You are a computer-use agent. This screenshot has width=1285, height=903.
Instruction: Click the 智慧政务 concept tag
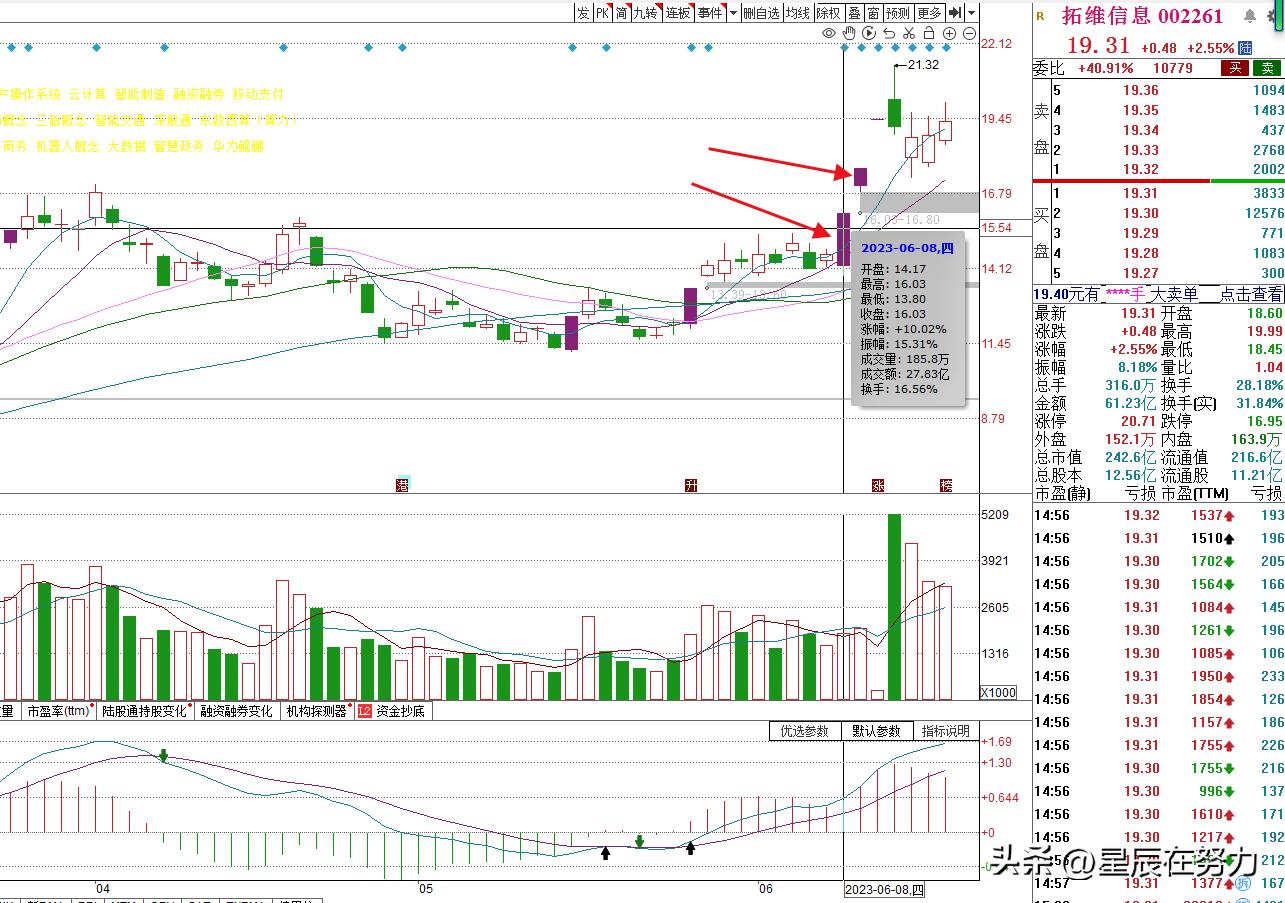pyautogui.click(x=180, y=146)
